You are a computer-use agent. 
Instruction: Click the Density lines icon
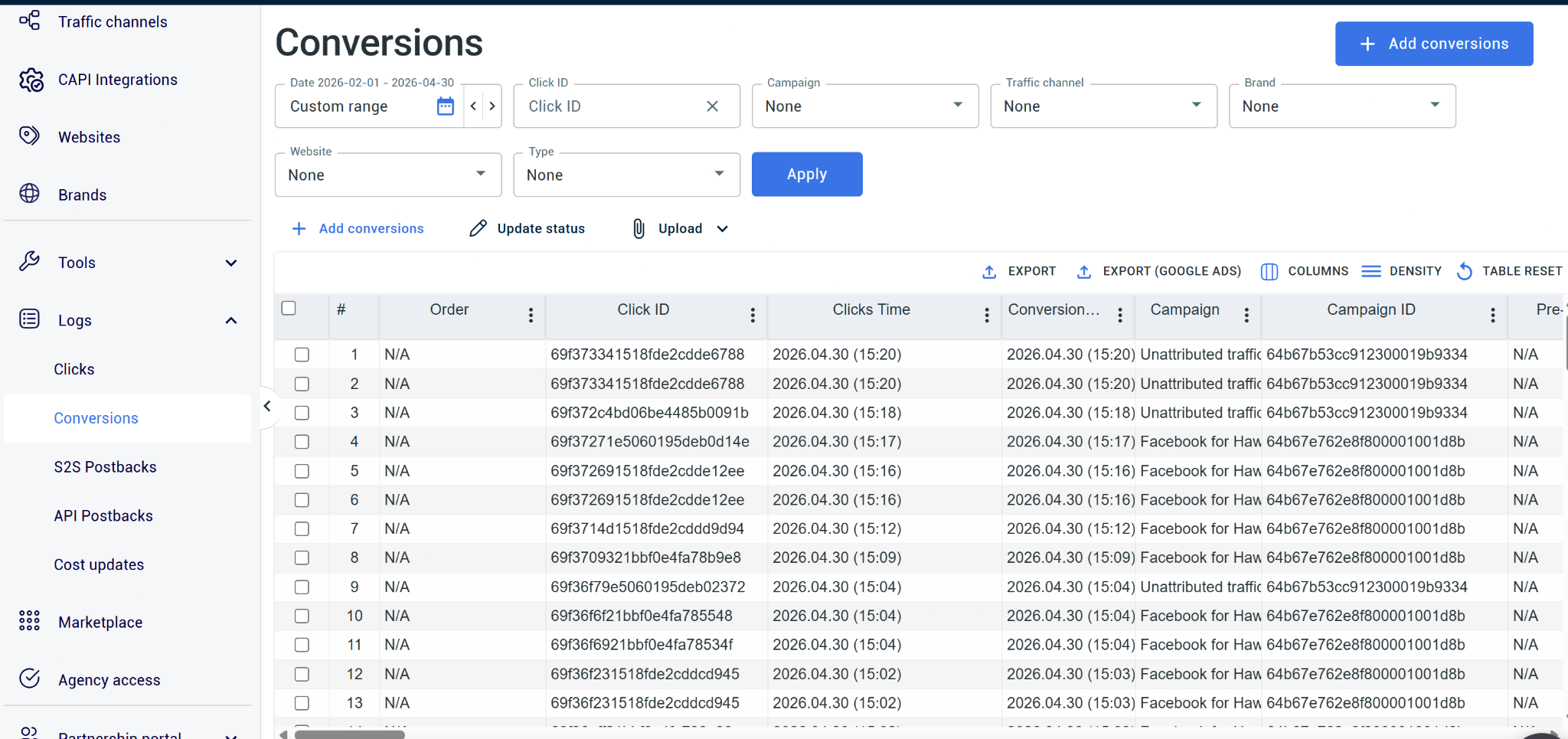(1371, 271)
